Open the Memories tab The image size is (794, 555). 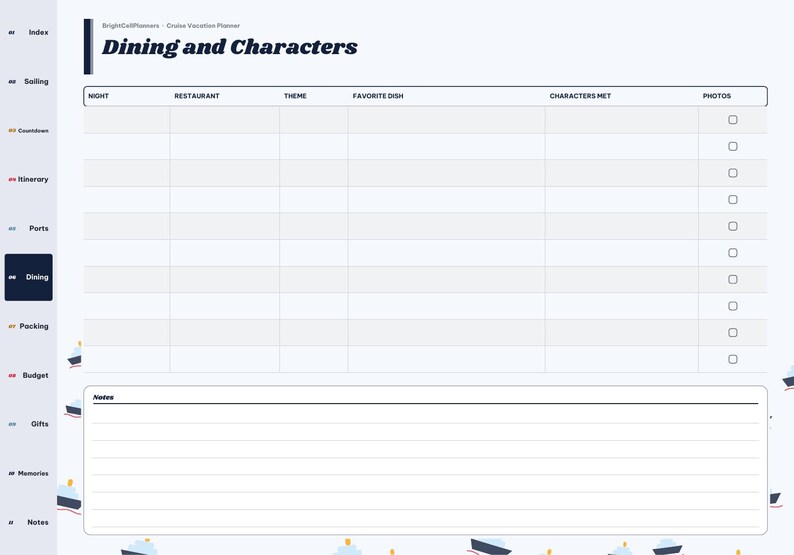(x=28, y=473)
